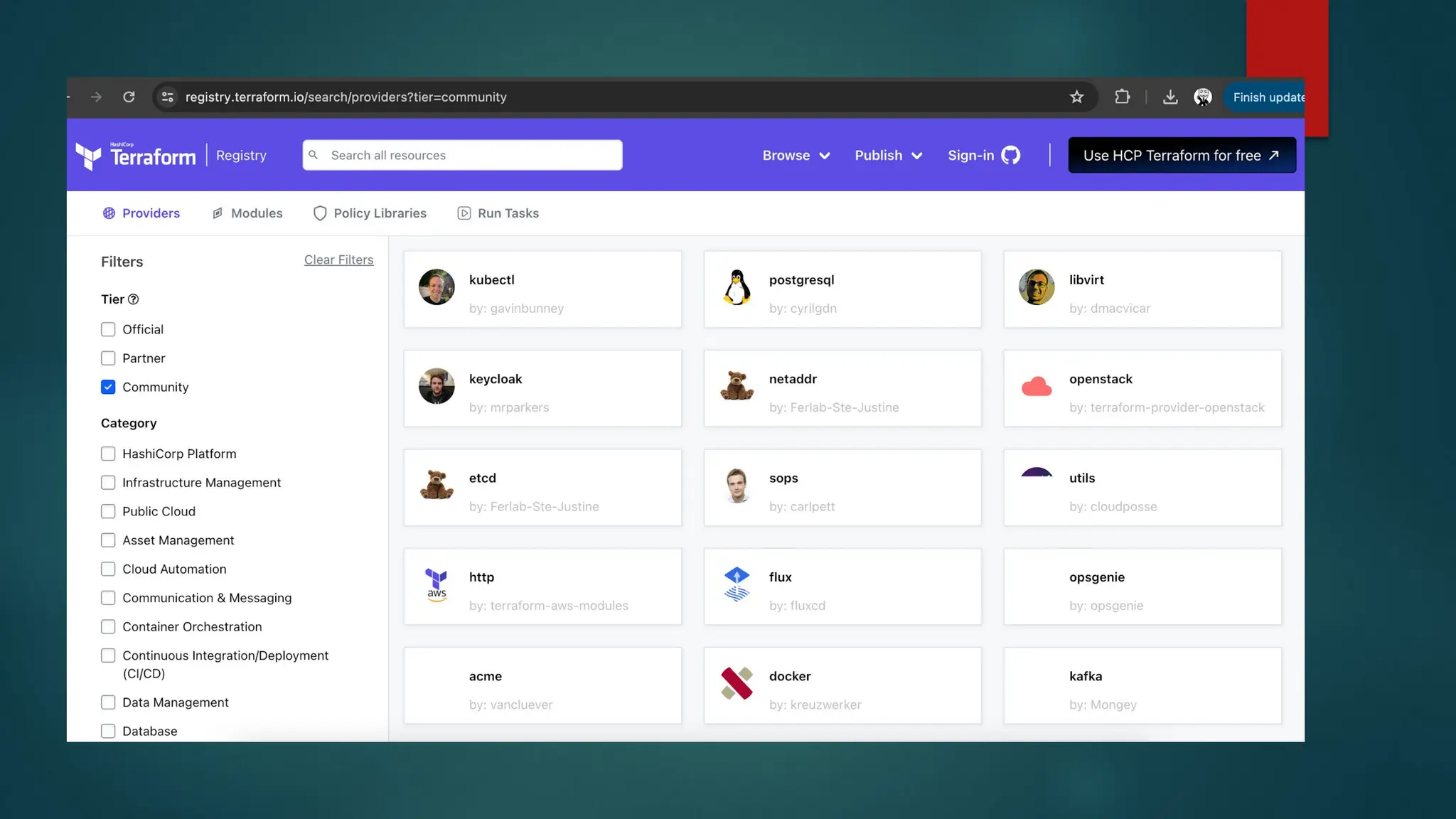Enable the Official tier checkbox
Viewport: 1456px width, 819px height.
pos(108,329)
